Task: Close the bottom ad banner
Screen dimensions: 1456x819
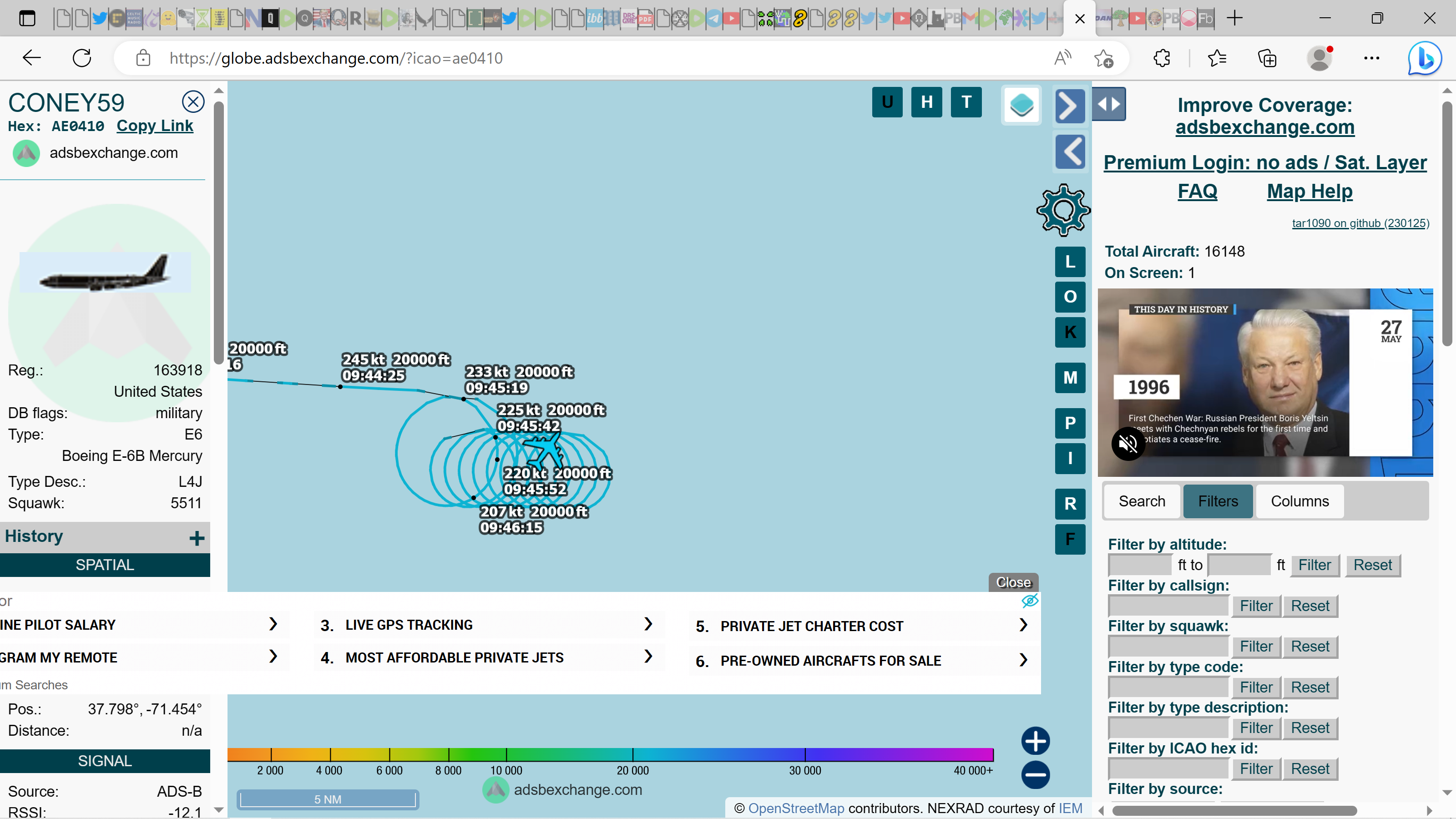Action: pyautogui.click(x=1013, y=582)
